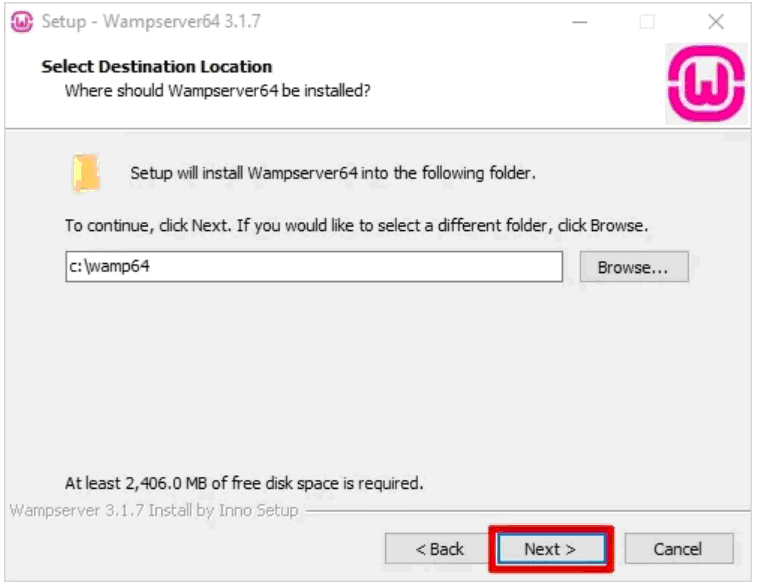Open the Browse... folder picker

(634, 266)
